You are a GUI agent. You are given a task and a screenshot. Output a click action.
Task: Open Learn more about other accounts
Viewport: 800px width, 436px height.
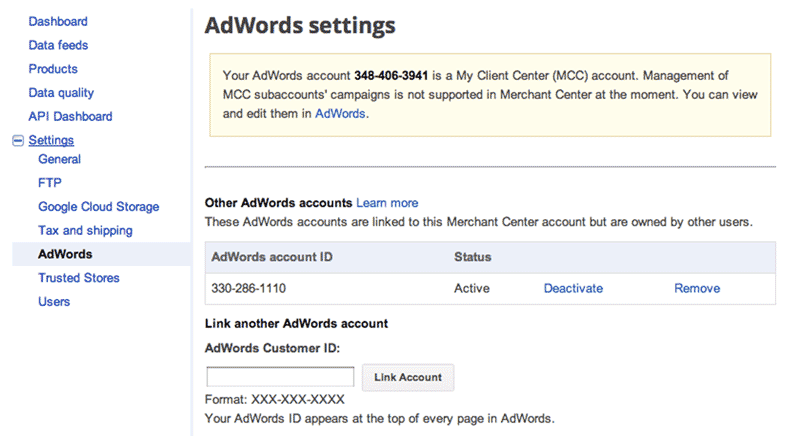coord(387,203)
